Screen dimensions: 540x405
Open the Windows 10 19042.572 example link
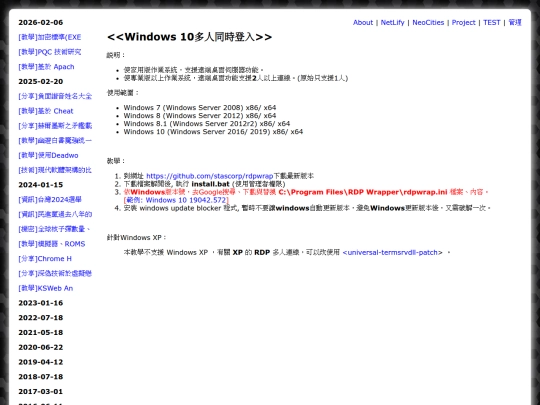coord(176,200)
